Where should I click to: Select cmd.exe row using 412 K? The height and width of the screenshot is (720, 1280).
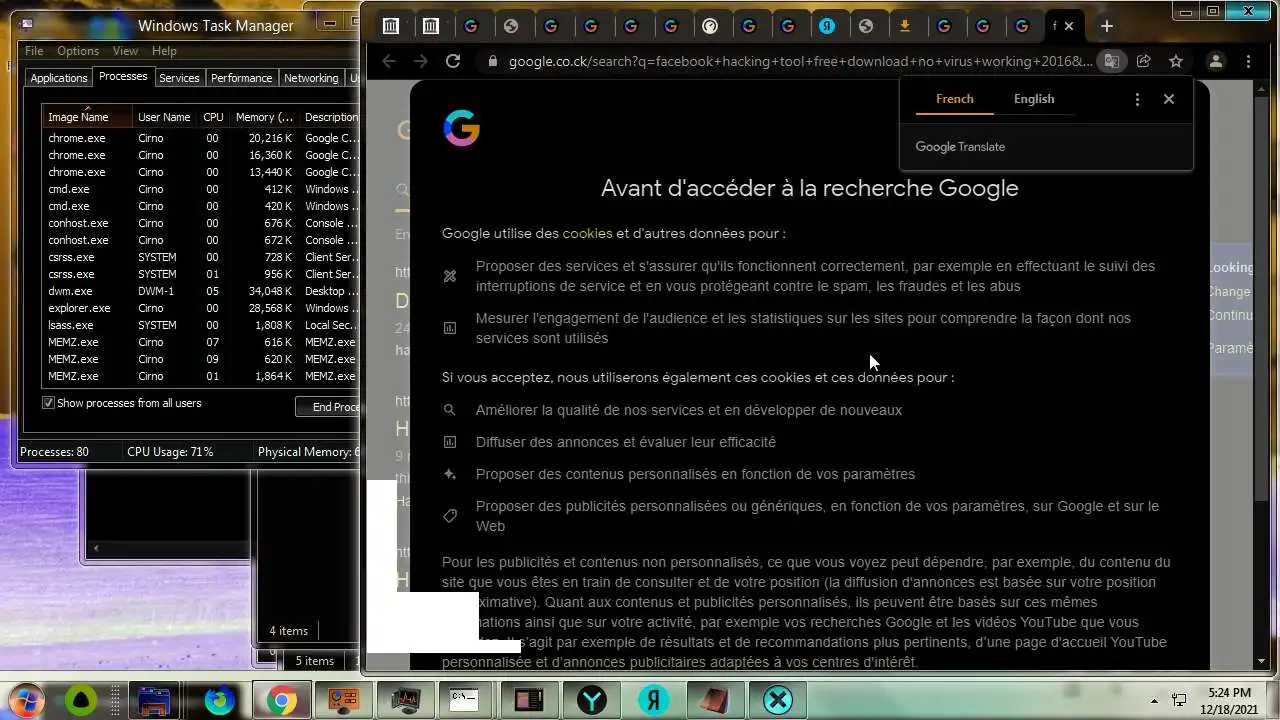click(x=200, y=189)
